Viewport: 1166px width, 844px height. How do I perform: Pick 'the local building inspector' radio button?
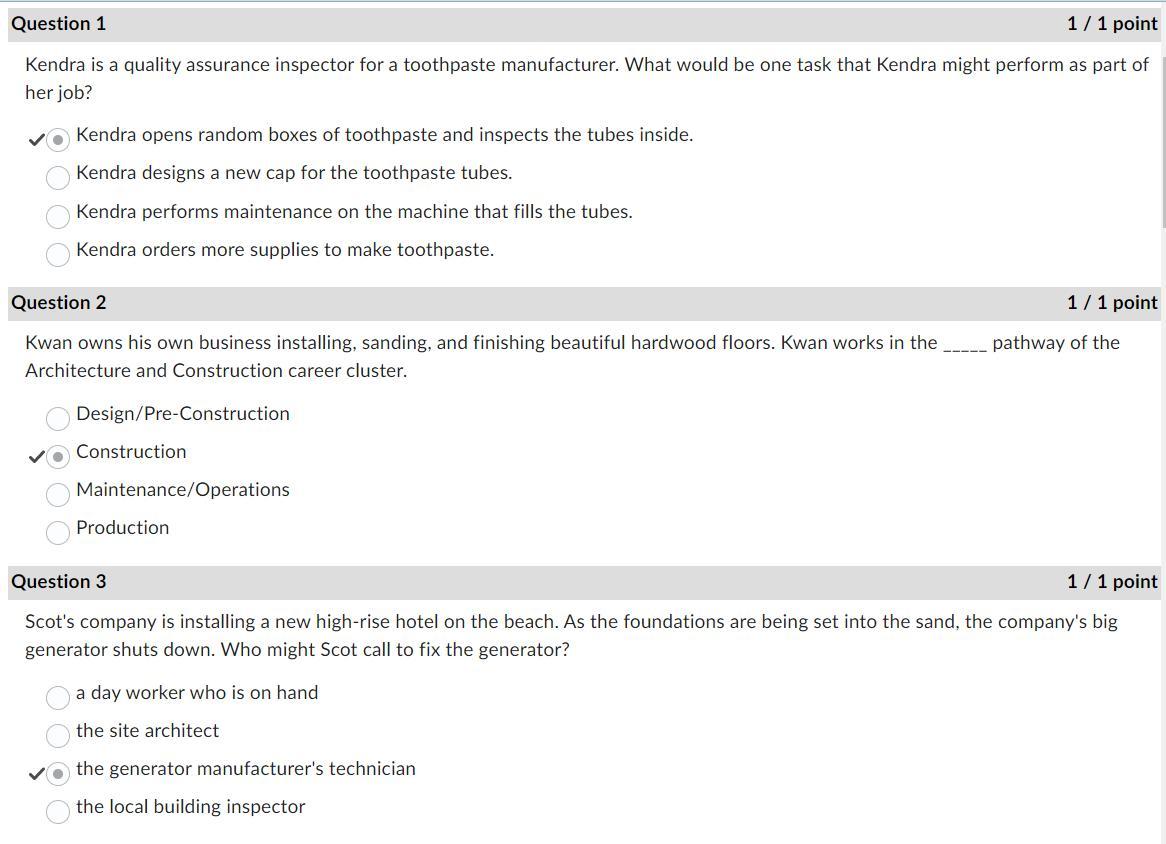58,812
